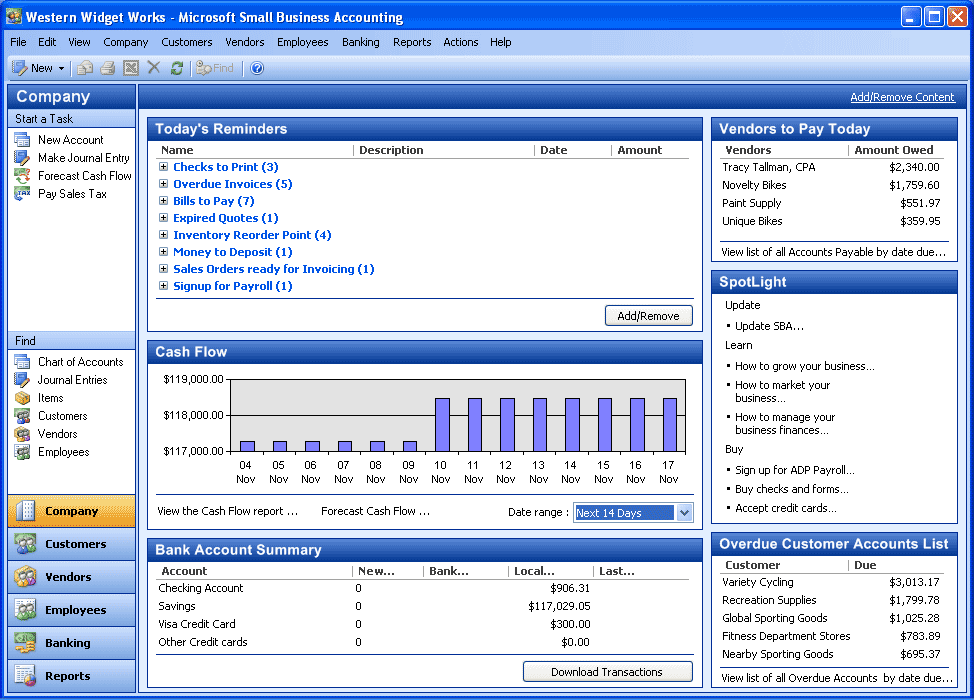Open Help using the question mark icon
974x700 pixels.
click(x=257, y=68)
